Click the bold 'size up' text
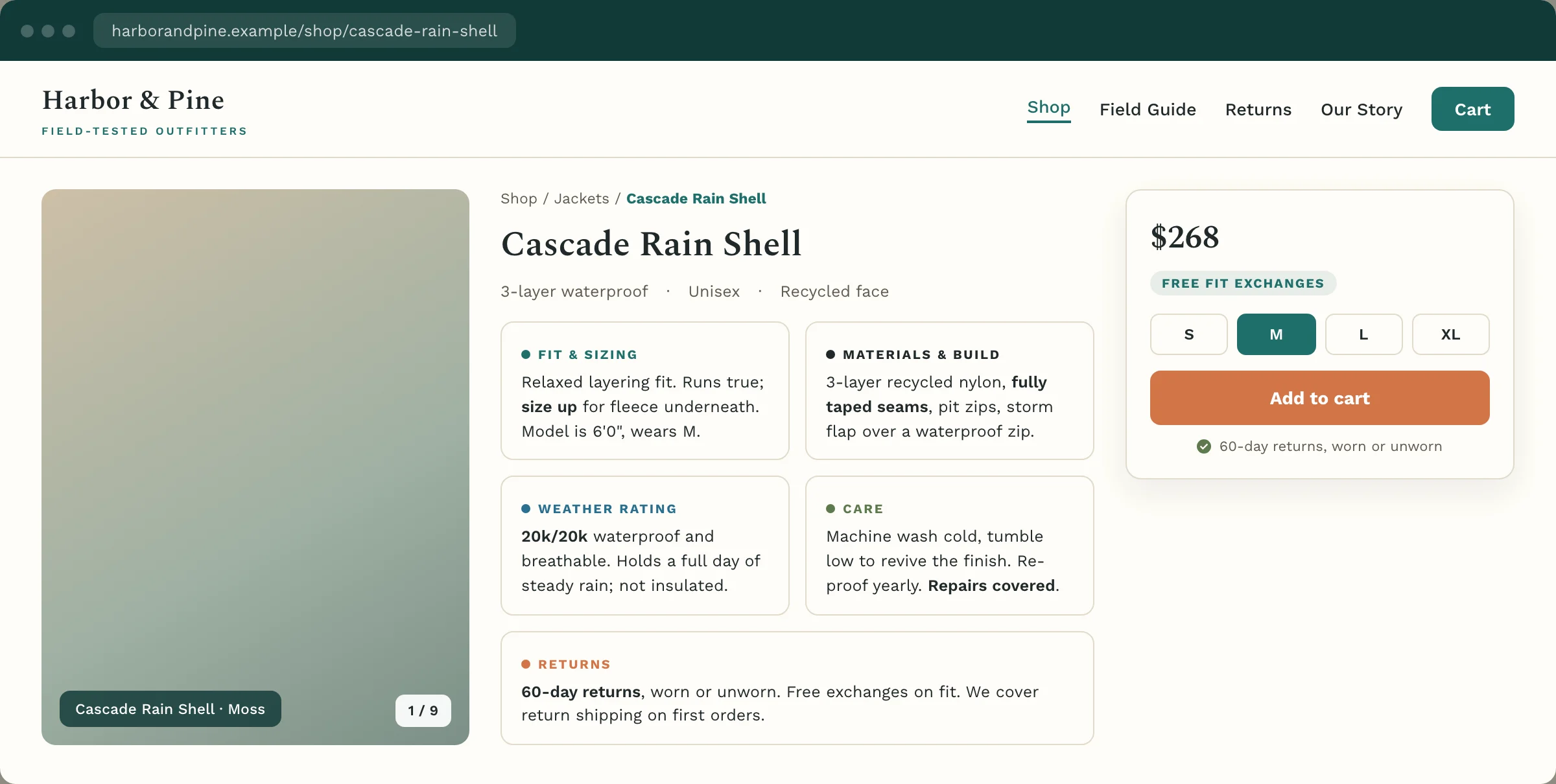Viewport: 1556px width, 784px height. pyautogui.click(x=548, y=407)
